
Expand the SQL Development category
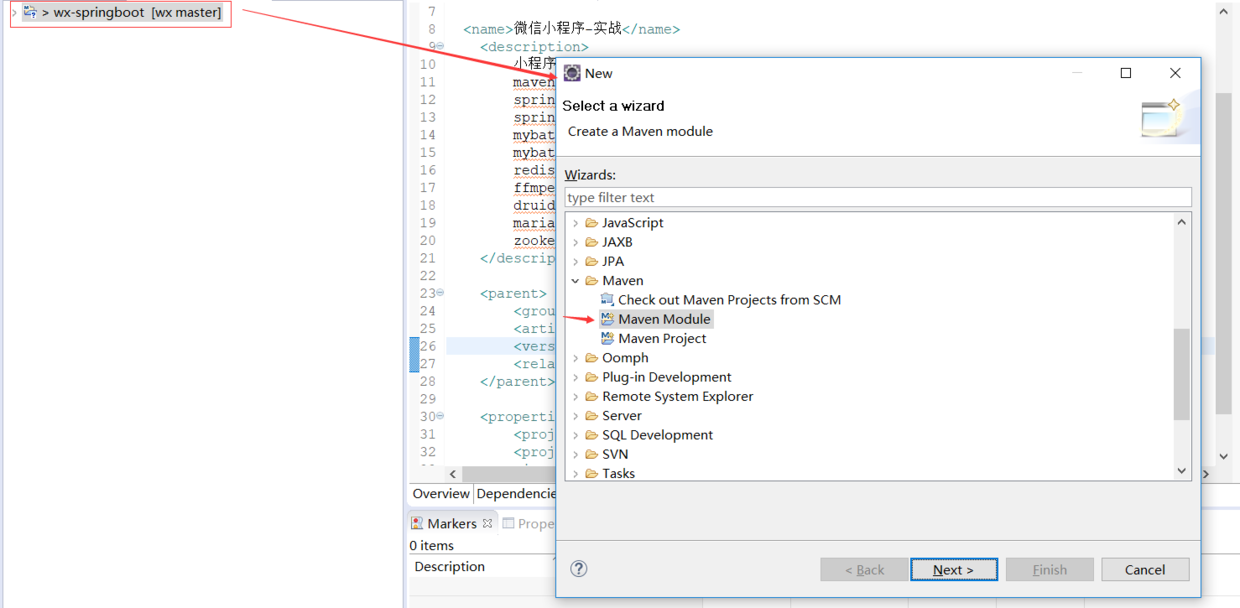[x=575, y=435]
